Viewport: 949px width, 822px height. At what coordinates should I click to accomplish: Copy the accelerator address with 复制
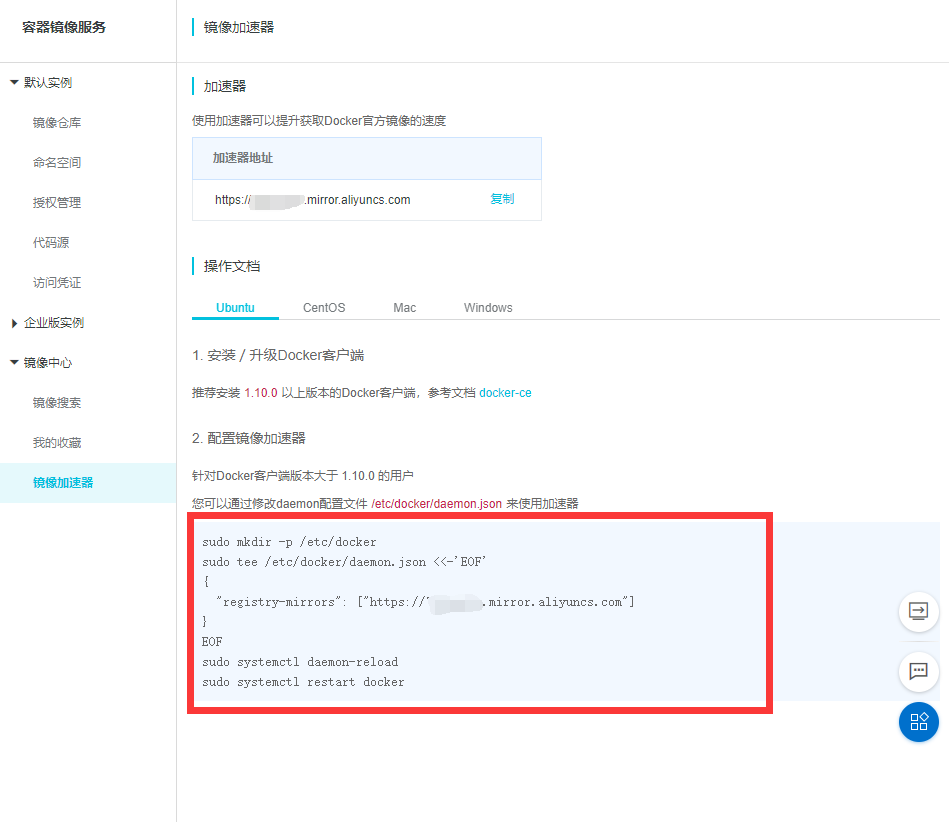click(502, 199)
